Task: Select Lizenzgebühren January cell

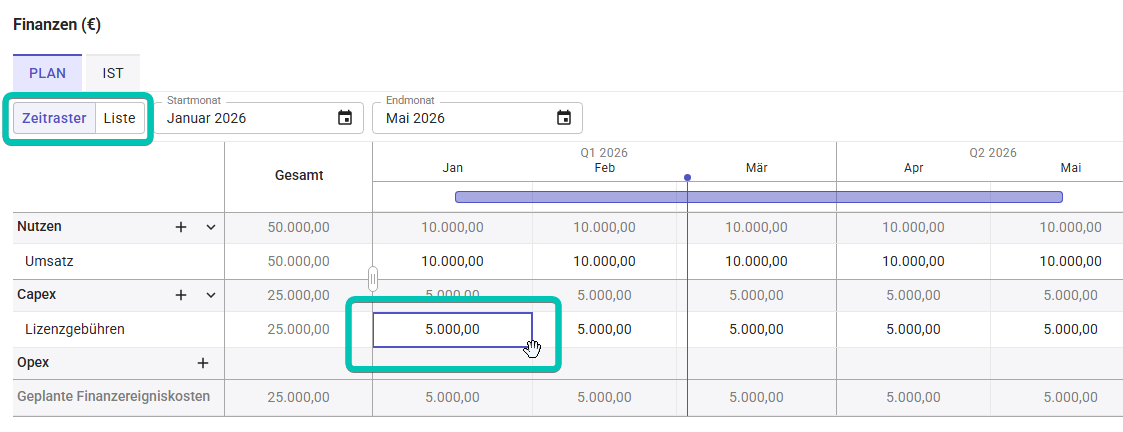Action: 452,329
